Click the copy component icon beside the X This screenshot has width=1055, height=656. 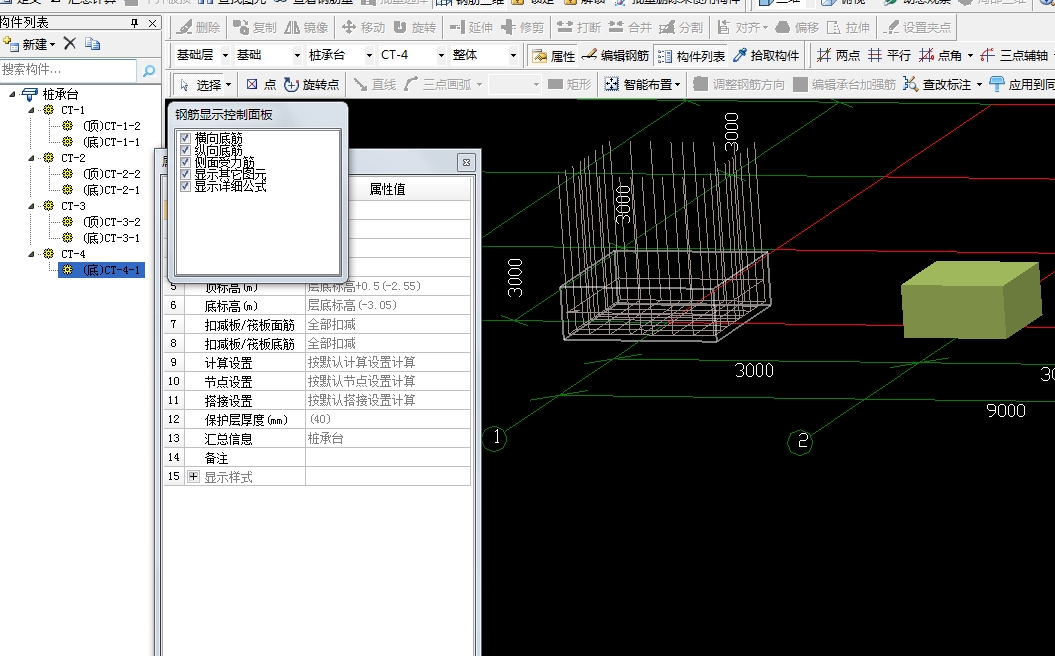pyautogui.click(x=92, y=44)
